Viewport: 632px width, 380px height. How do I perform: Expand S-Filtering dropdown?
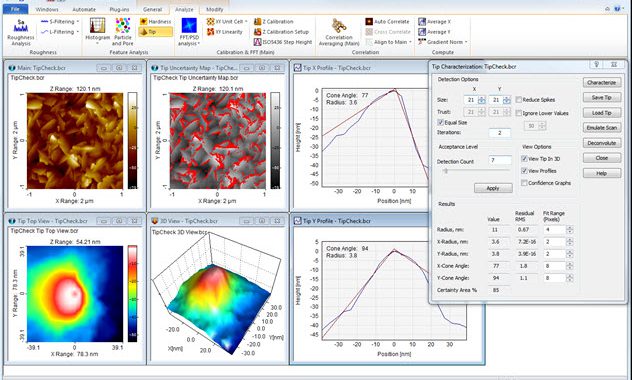[x=78, y=21]
